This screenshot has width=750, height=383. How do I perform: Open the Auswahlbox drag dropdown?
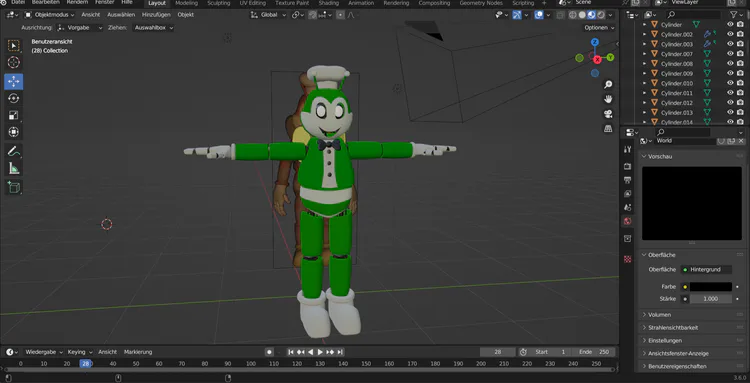(x=153, y=28)
